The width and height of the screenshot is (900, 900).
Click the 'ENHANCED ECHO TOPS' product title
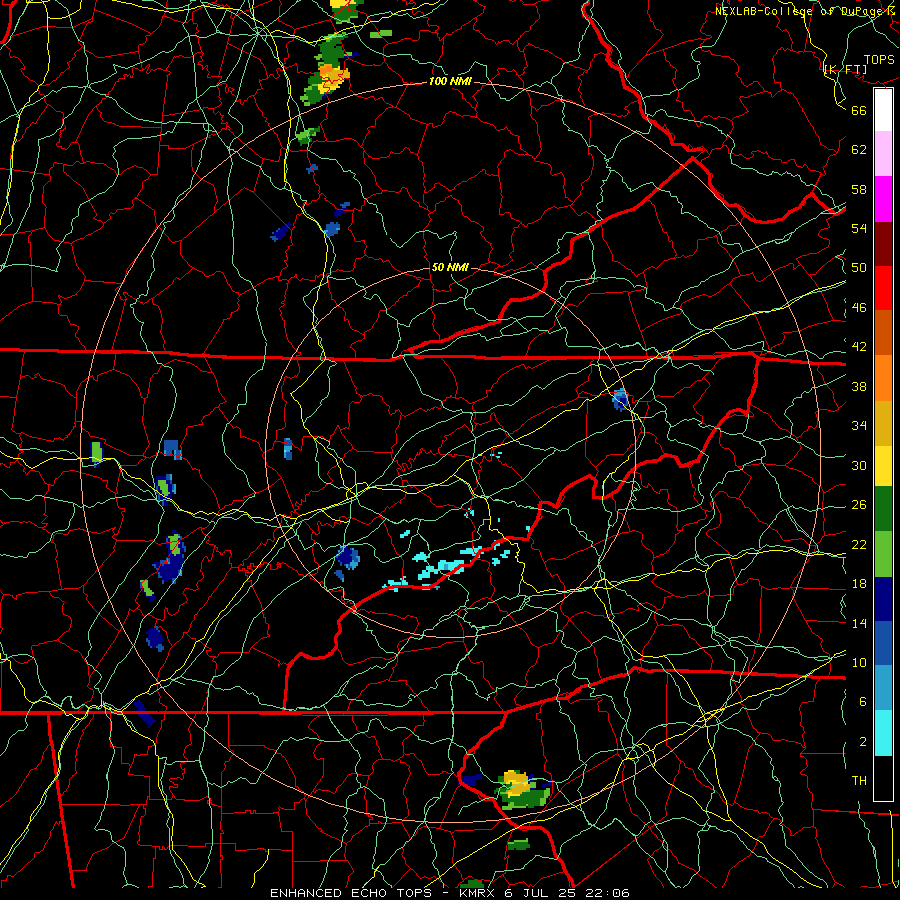click(x=351, y=893)
